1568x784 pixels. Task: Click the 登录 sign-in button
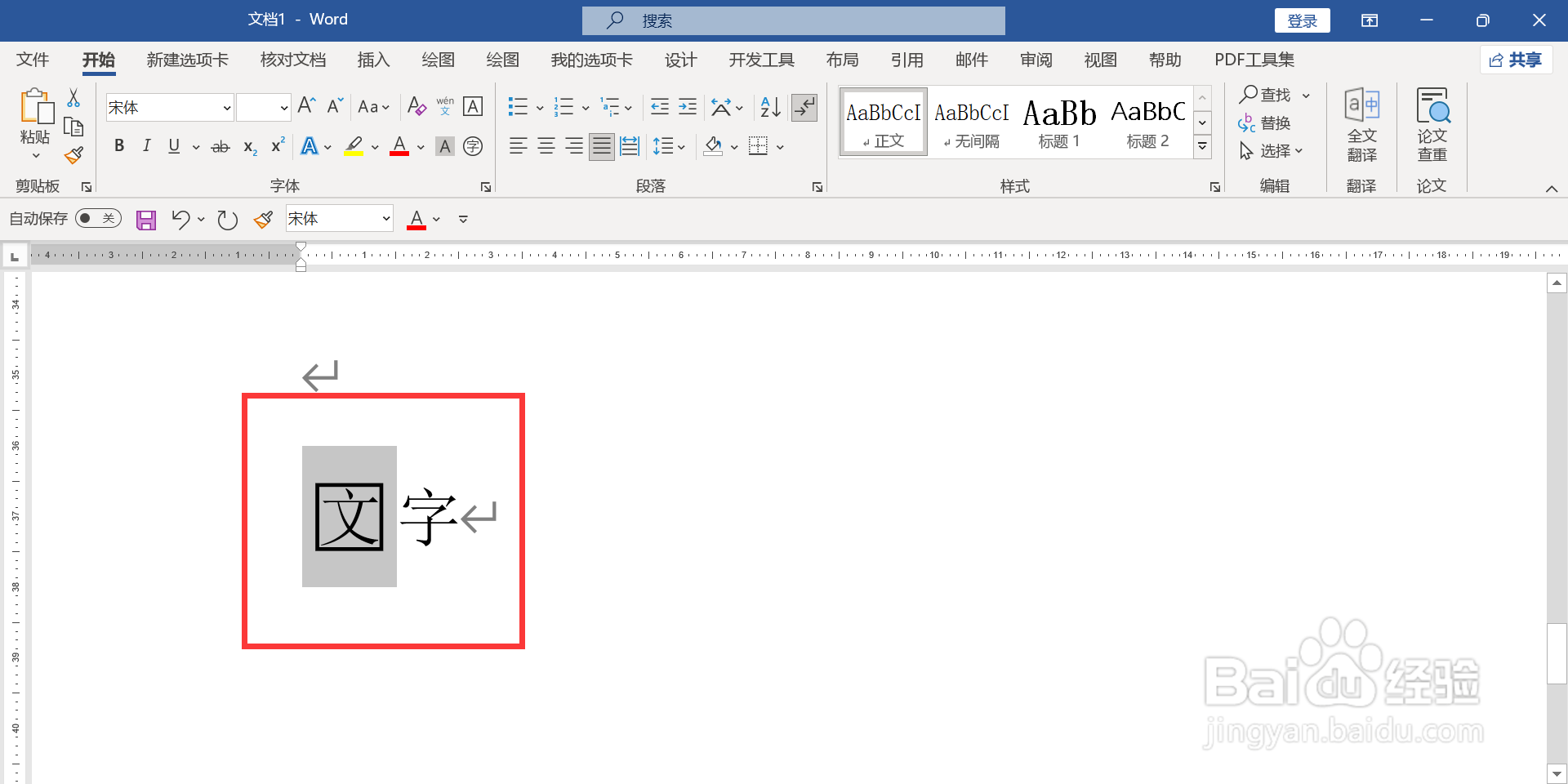[x=1302, y=20]
